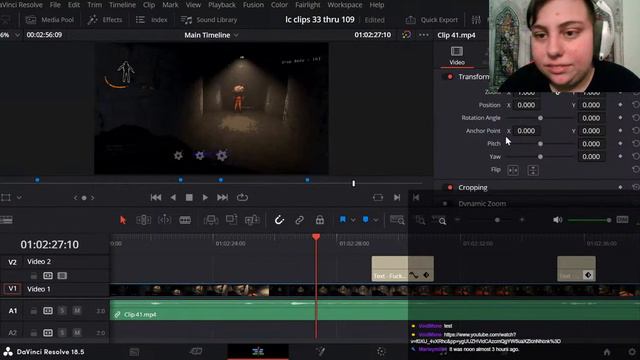
Task: Open the Sound Library panel
Action: (209, 20)
